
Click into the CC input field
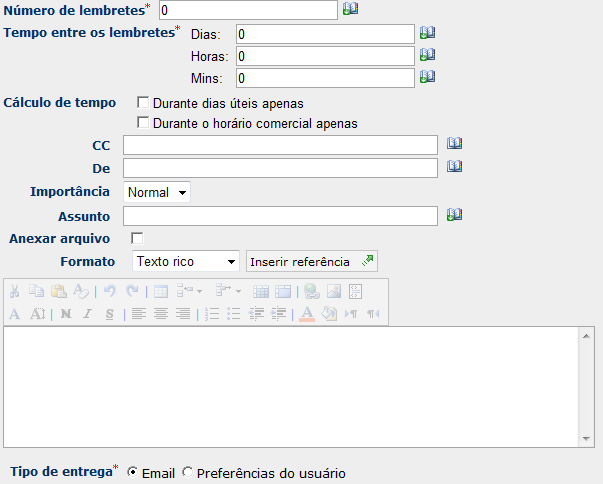pyautogui.click(x=280, y=145)
